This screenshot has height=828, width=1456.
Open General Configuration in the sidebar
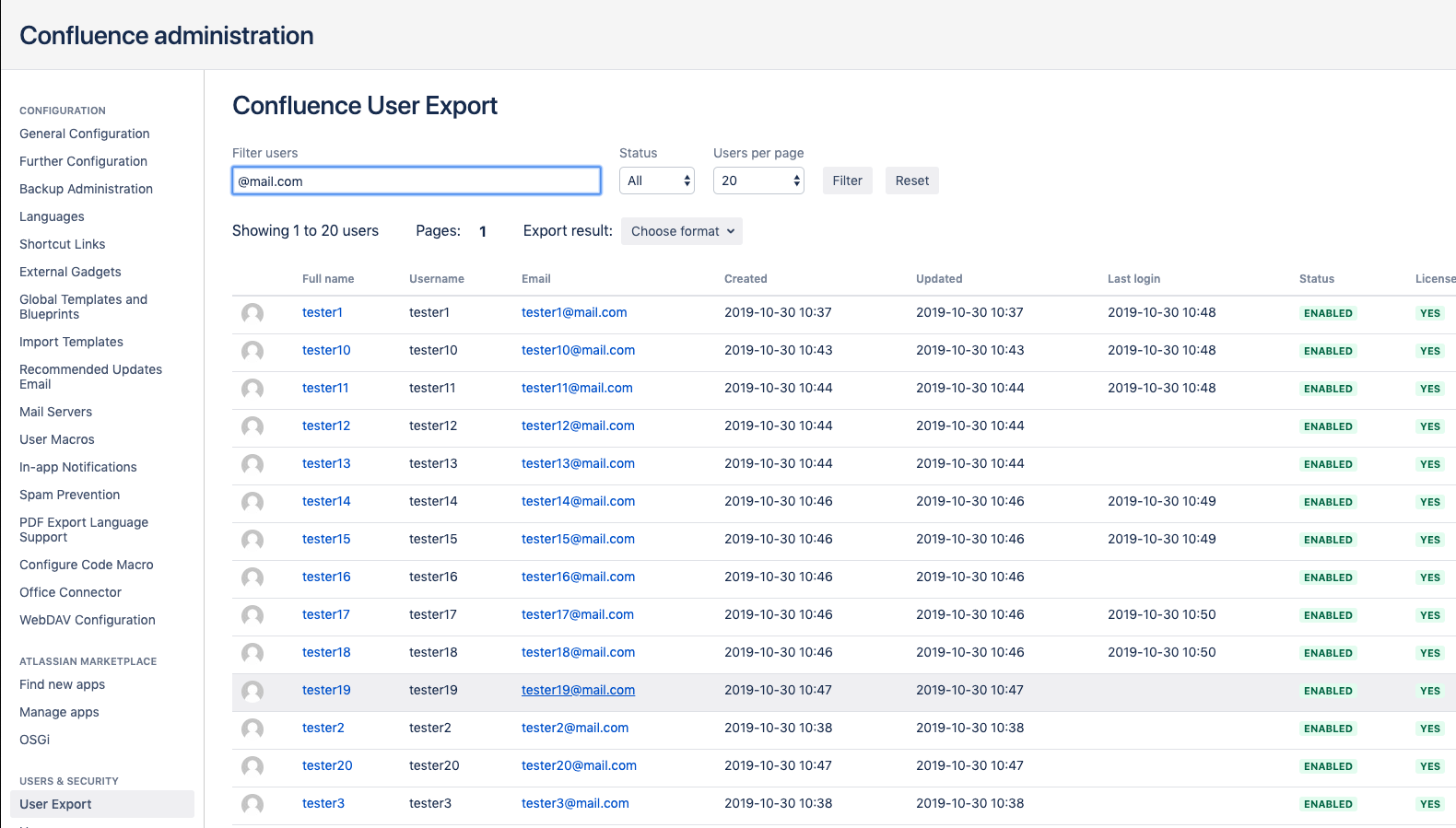(x=85, y=134)
